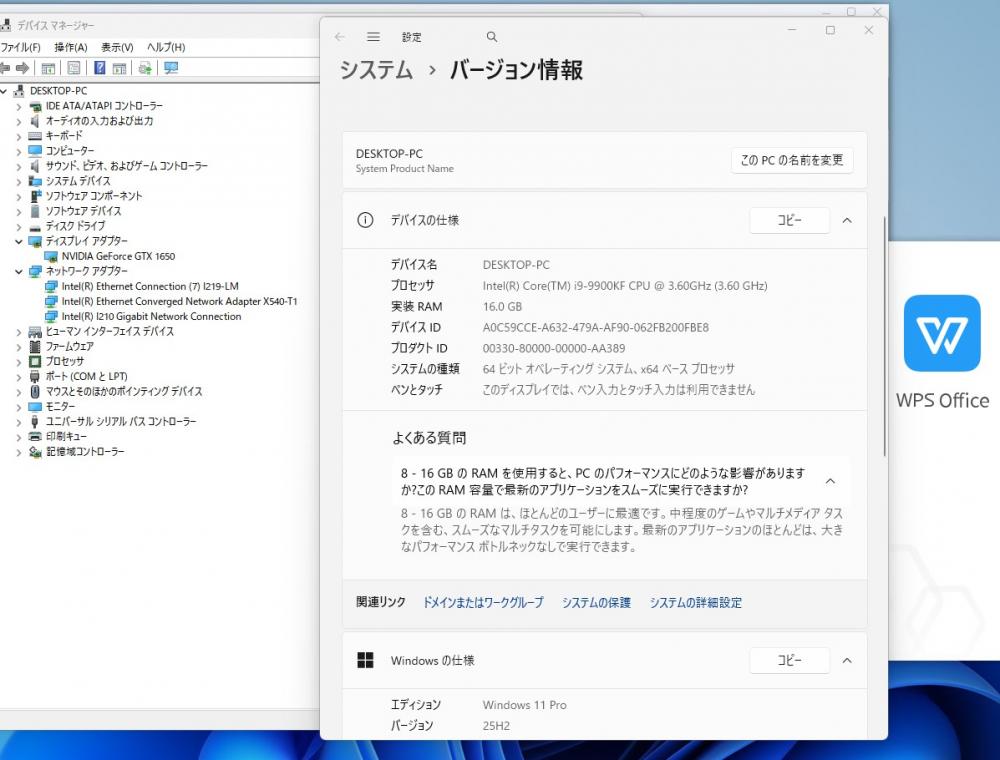Click the Settings window vertical scrollbar
Screen dimensions: 1000x760
coord(883,330)
